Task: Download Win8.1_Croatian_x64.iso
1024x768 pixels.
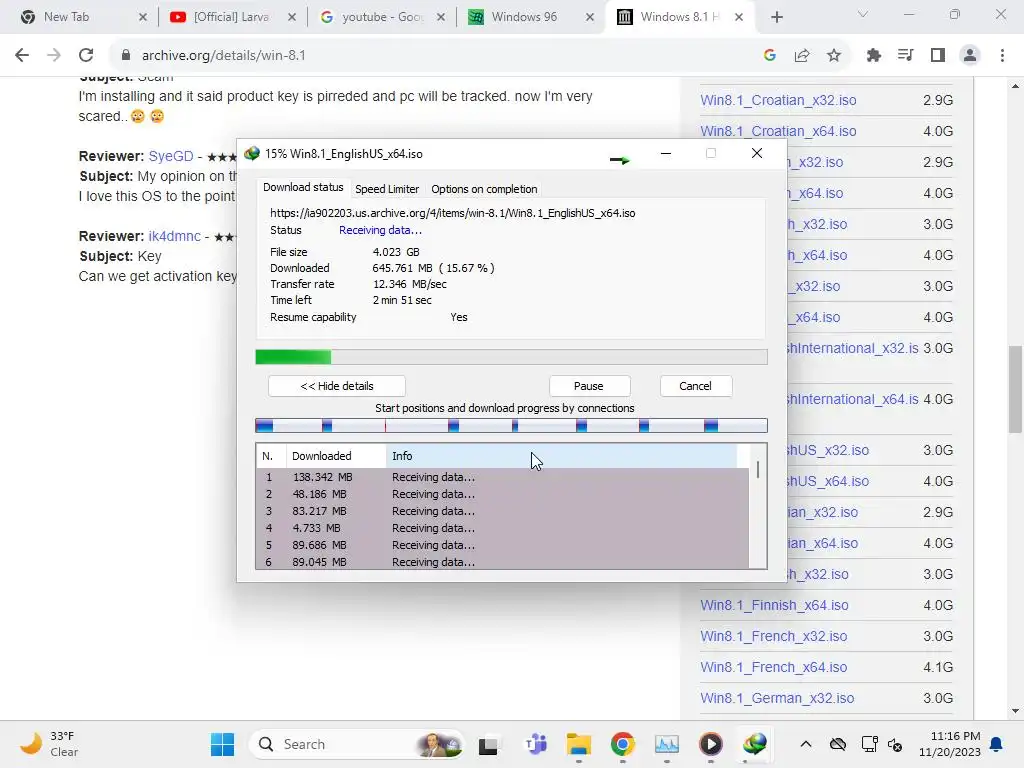Action: [778, 131]
